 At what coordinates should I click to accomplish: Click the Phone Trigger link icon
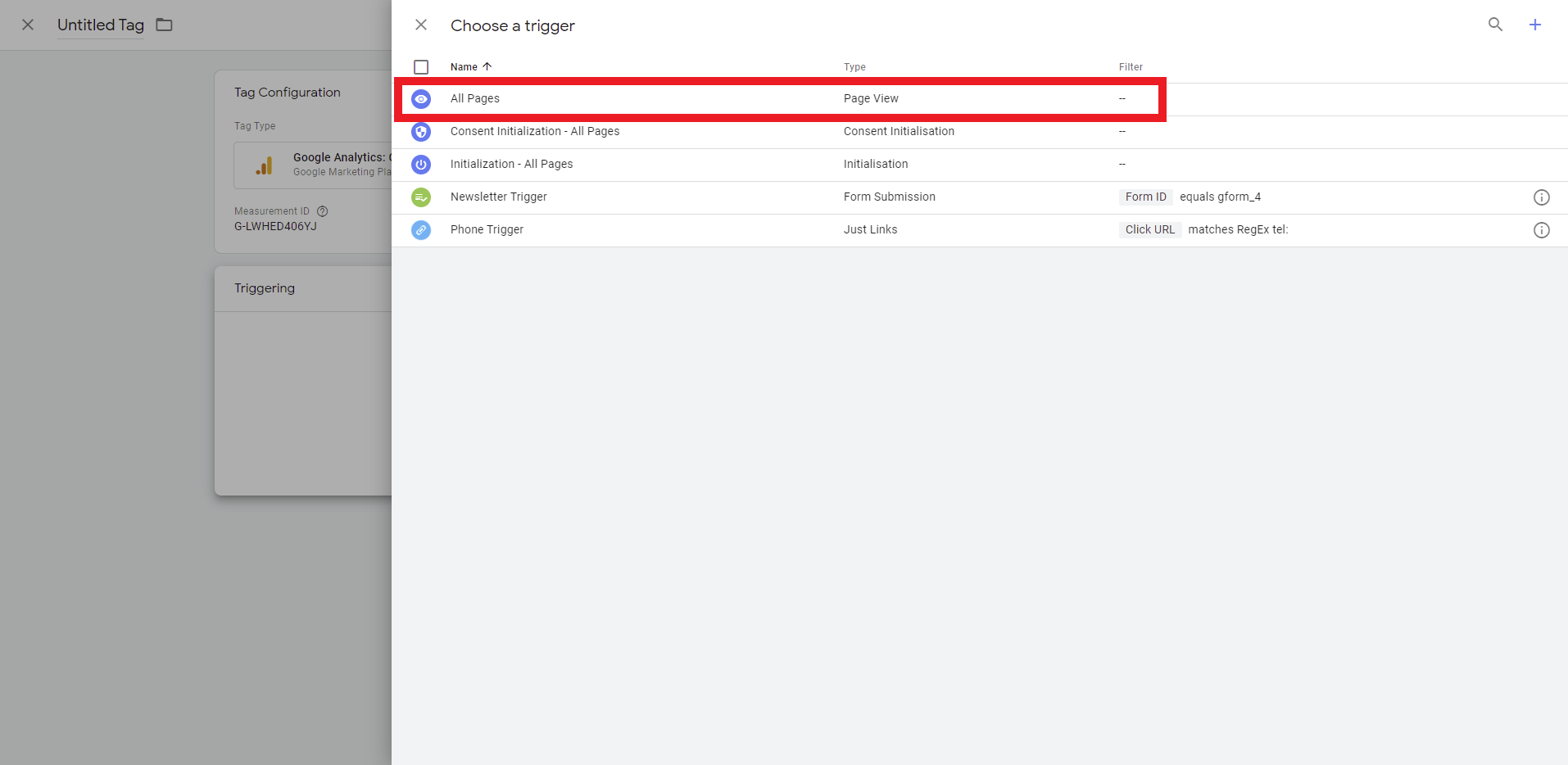point(421,230)
